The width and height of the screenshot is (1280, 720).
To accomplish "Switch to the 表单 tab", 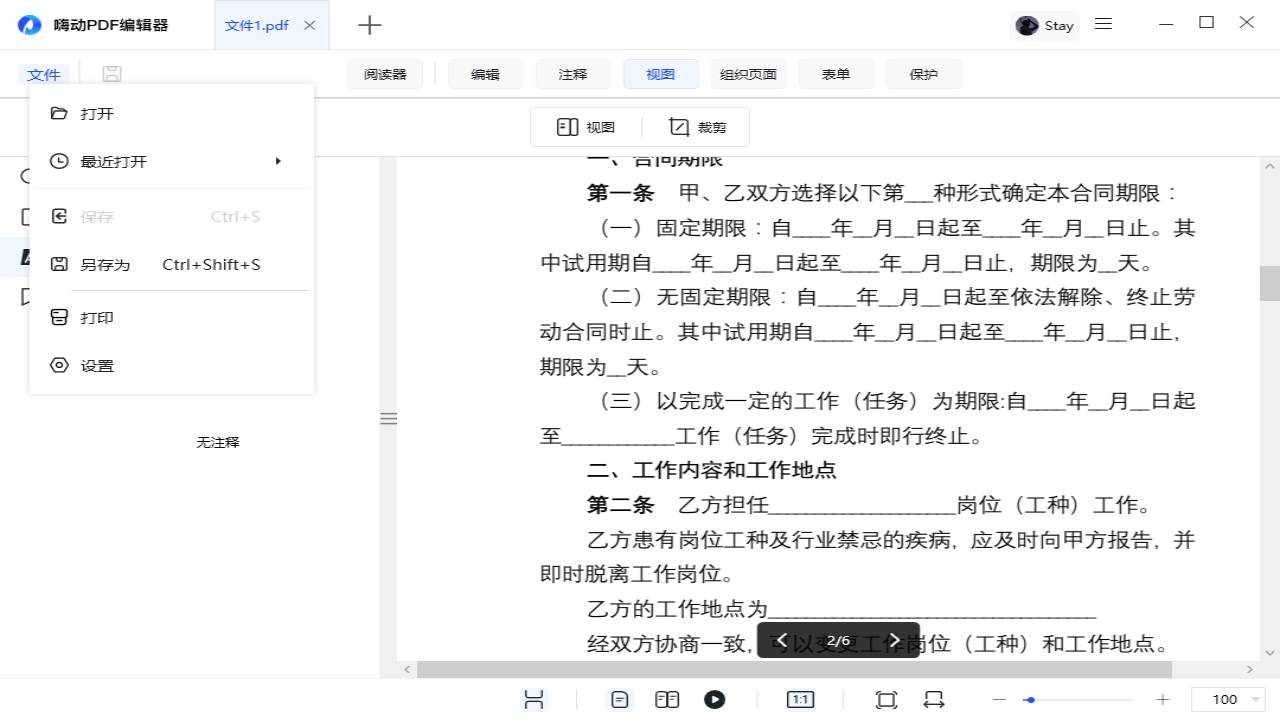I will point(836,74).
